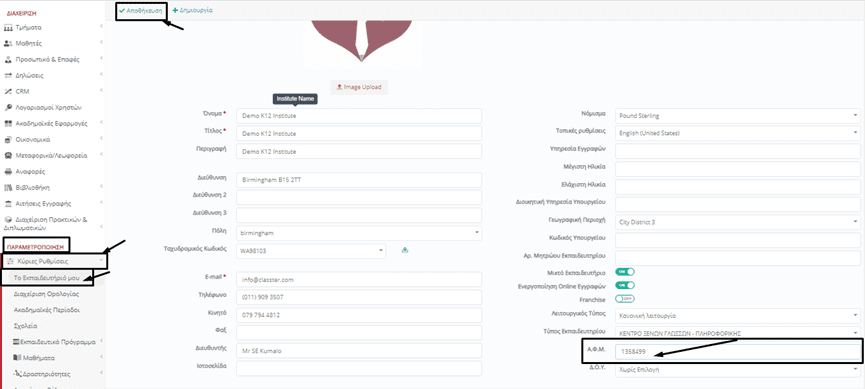Viewport: 865px width, 389px height.
Task: Click the Βιβλιοθήκη books icon
Action: click(8, 188)
